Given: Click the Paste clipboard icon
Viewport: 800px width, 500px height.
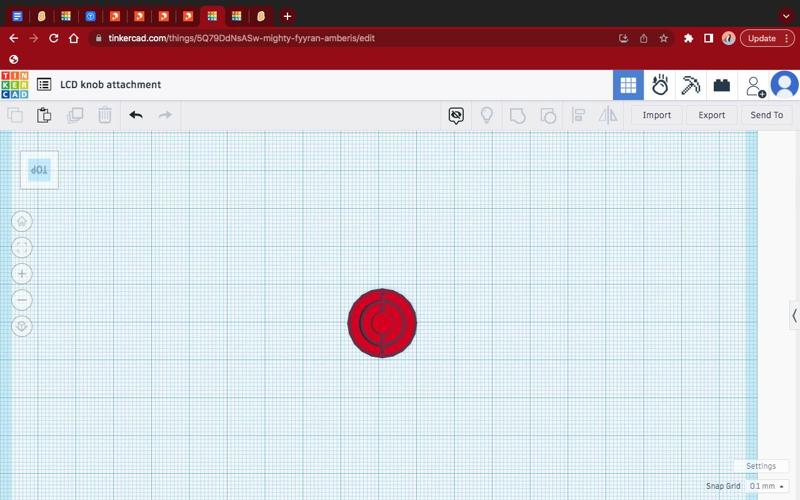Looking at the screenshot, I should point(44,115).
